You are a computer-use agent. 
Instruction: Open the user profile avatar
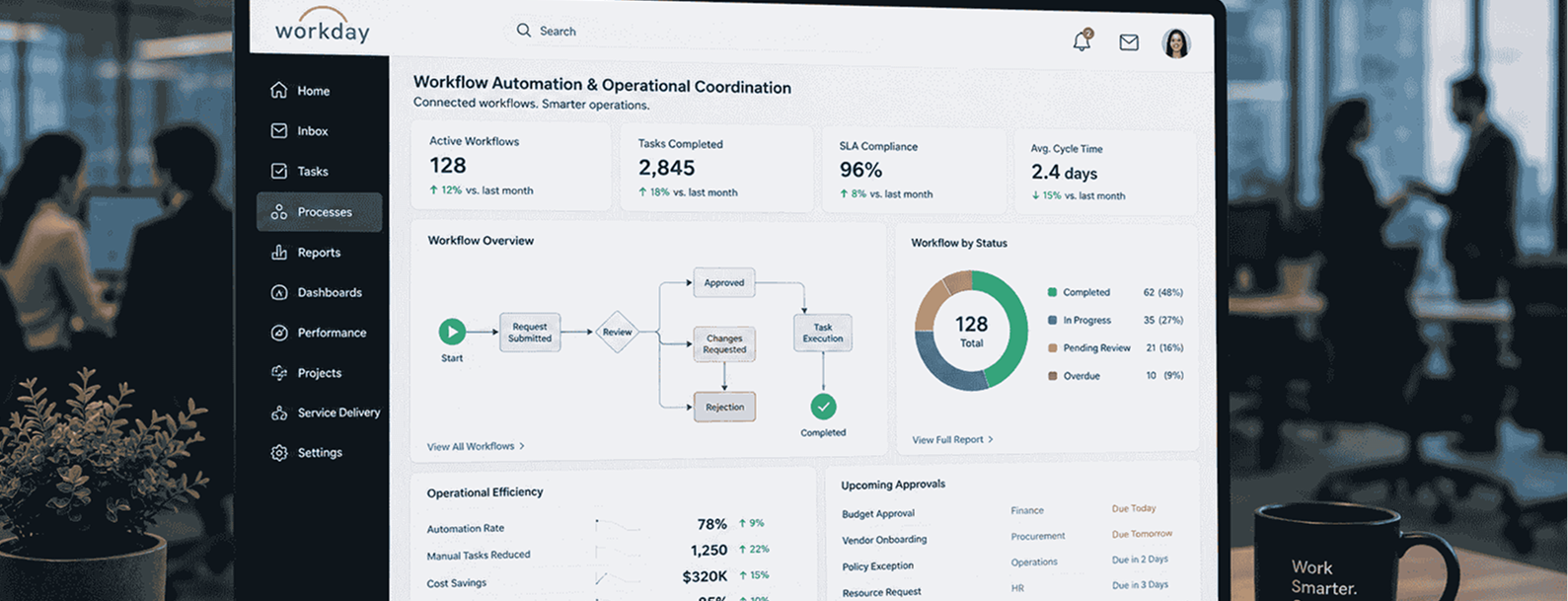coord(1175,43)
